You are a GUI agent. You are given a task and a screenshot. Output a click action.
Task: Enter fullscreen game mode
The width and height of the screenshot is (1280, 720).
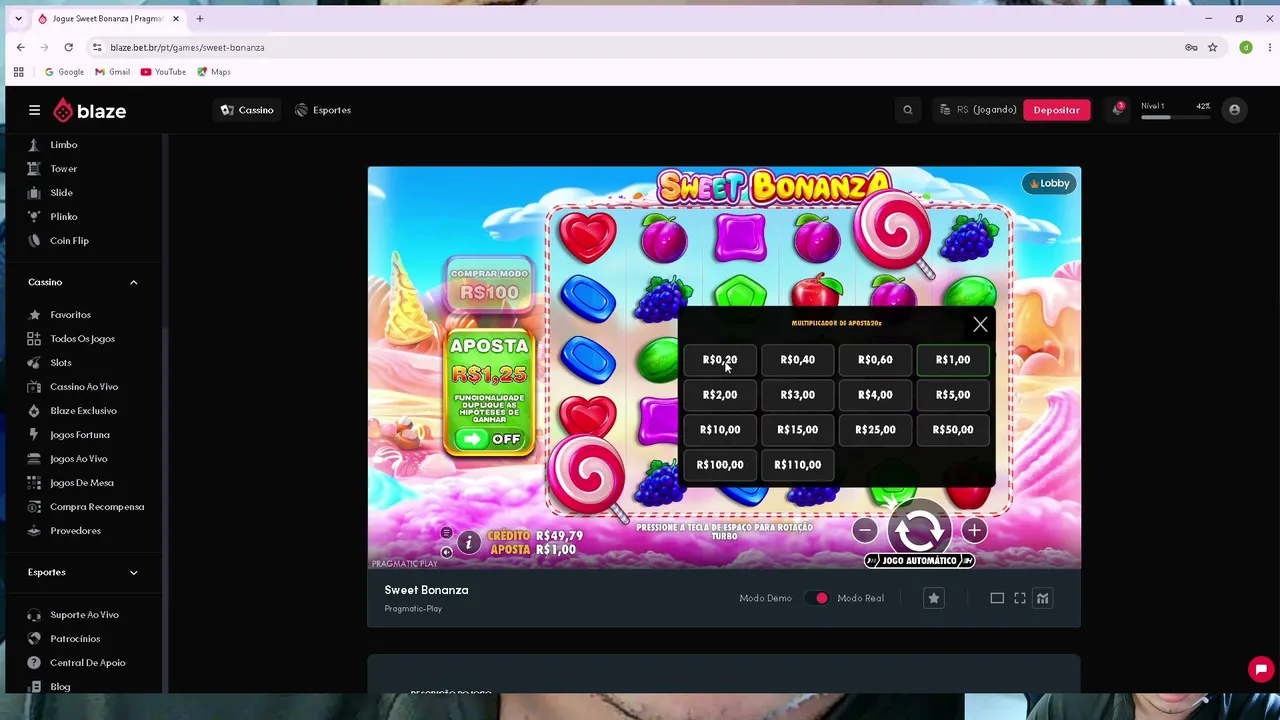pos(1020,598)
